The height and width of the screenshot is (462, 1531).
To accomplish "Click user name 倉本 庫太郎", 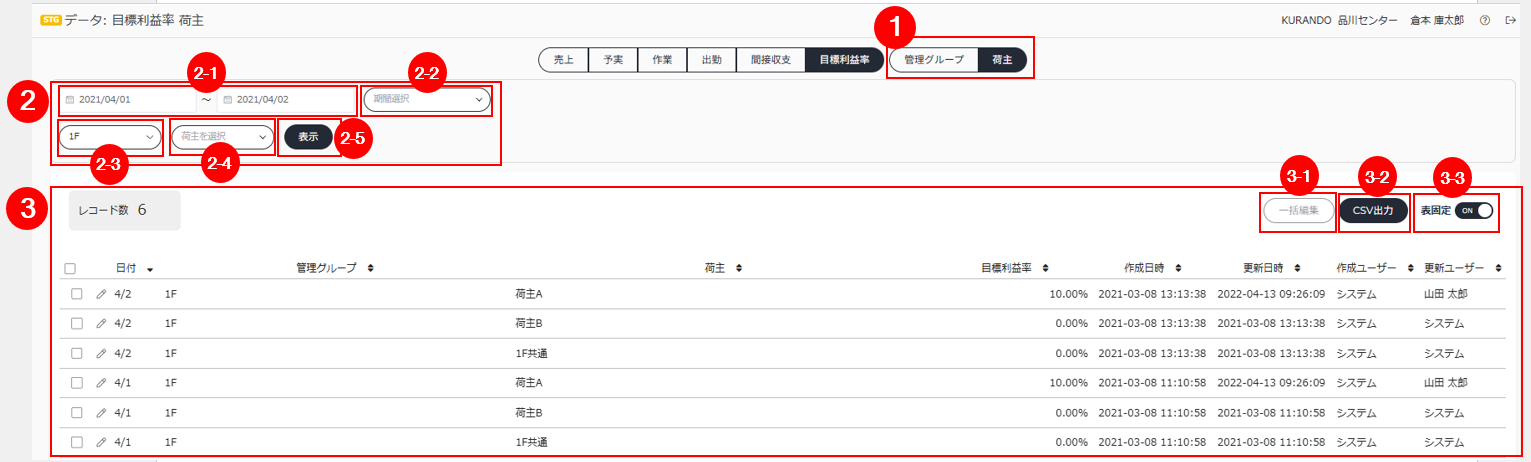I will [x=1437, y=20].
